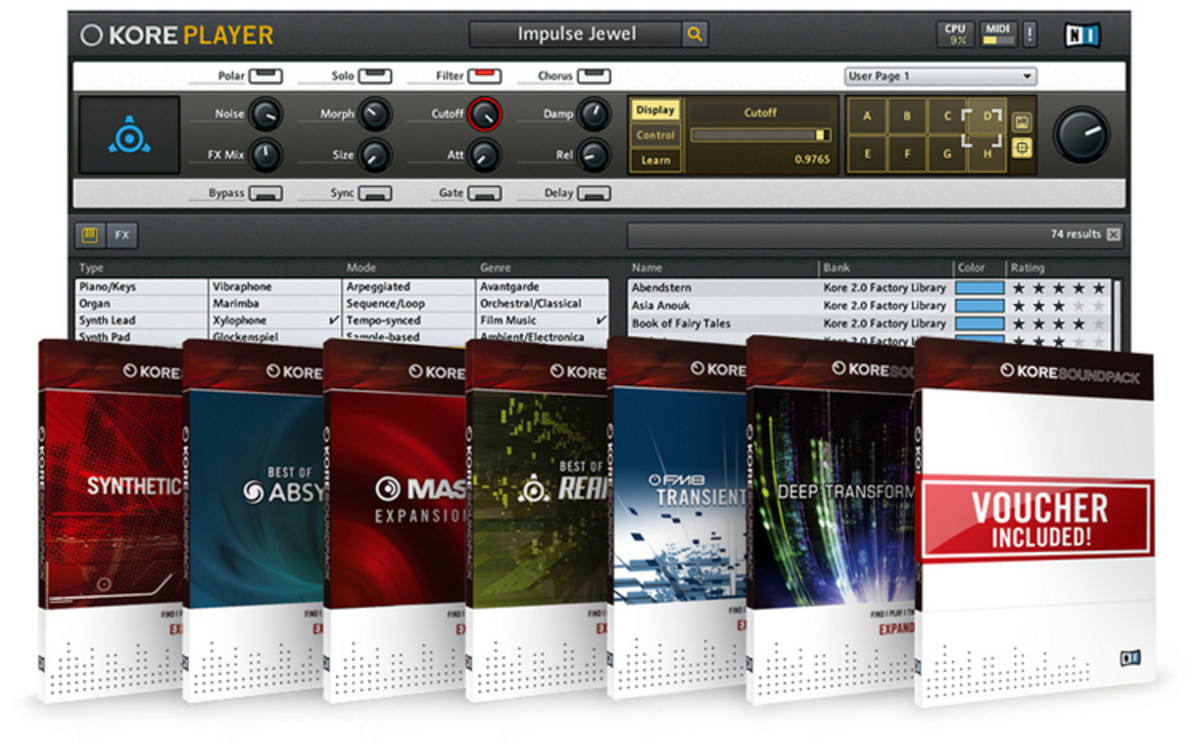Select Avantgarde in the Genre list
1200x744 pixels.
pyautogui.click(x=542, y=287)
